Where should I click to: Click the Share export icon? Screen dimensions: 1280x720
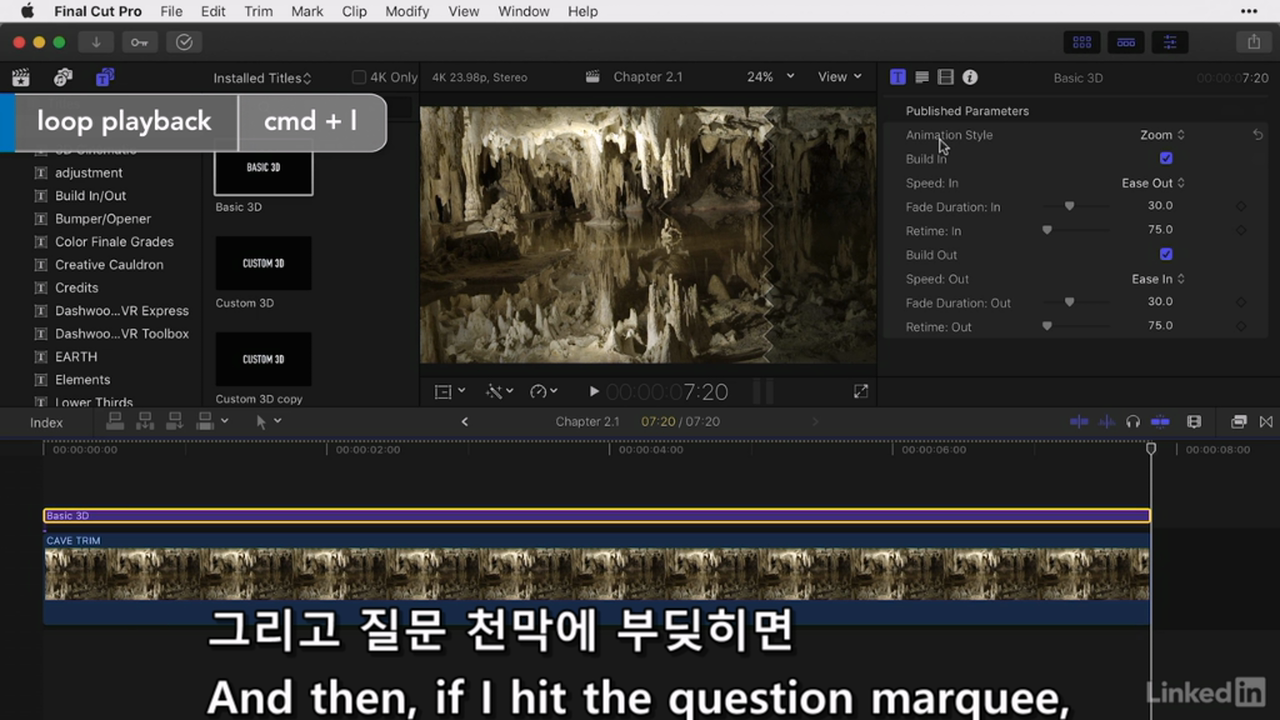point(1253,42)
